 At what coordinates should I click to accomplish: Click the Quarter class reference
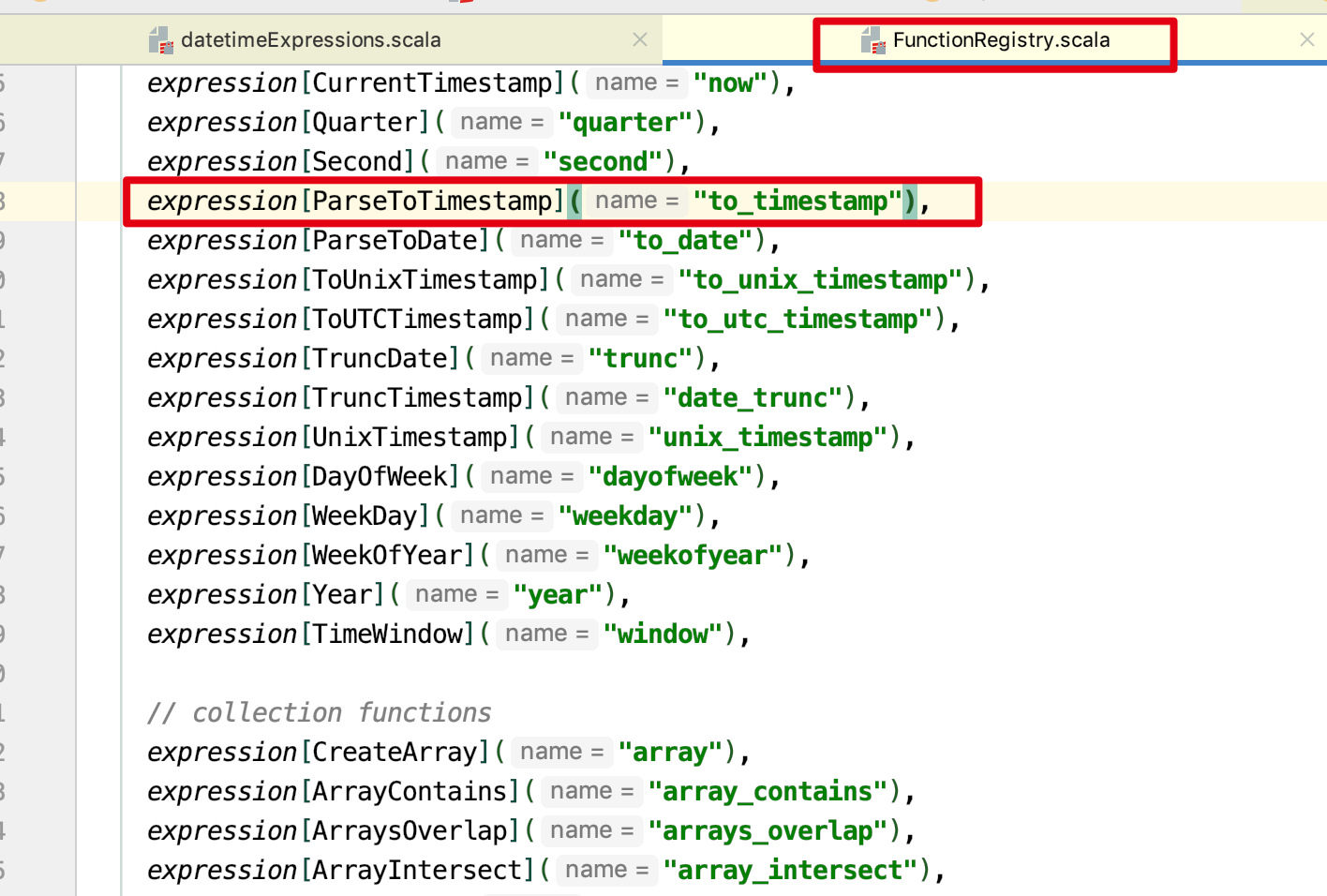click(x=365, y=122)
